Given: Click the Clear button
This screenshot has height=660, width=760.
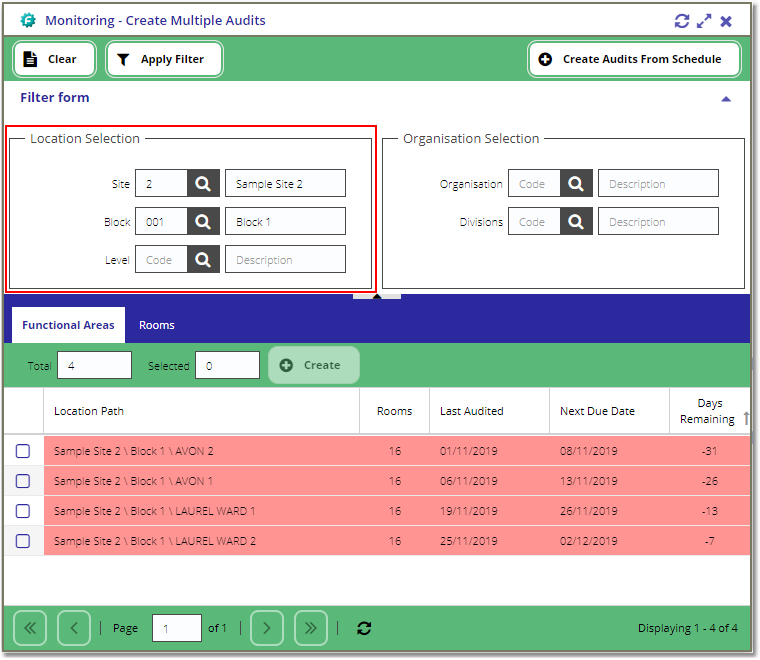Looking at the screenshot, I should coord(54,59).
